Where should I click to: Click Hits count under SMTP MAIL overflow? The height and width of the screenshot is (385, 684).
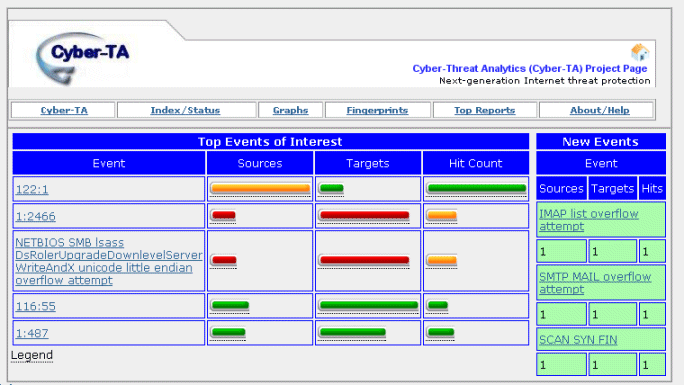[652, 314]
